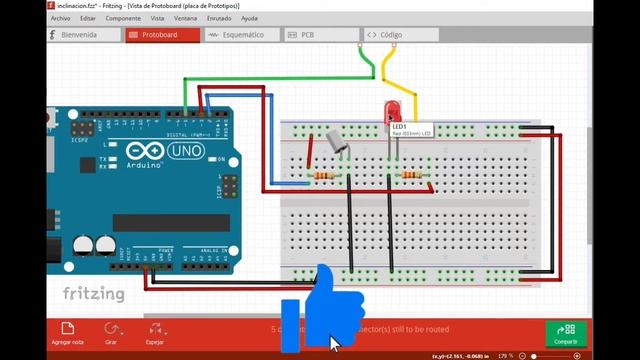Select the right resistor near the LED

[x=411, y=176]
